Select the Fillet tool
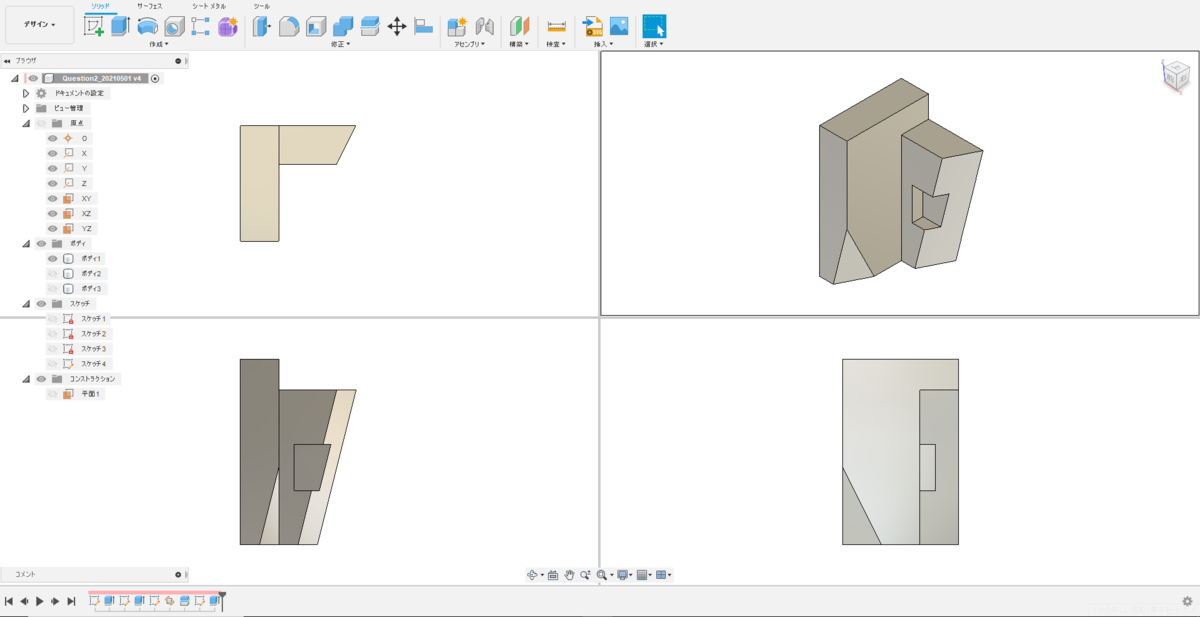 click(x=289, y=27)
